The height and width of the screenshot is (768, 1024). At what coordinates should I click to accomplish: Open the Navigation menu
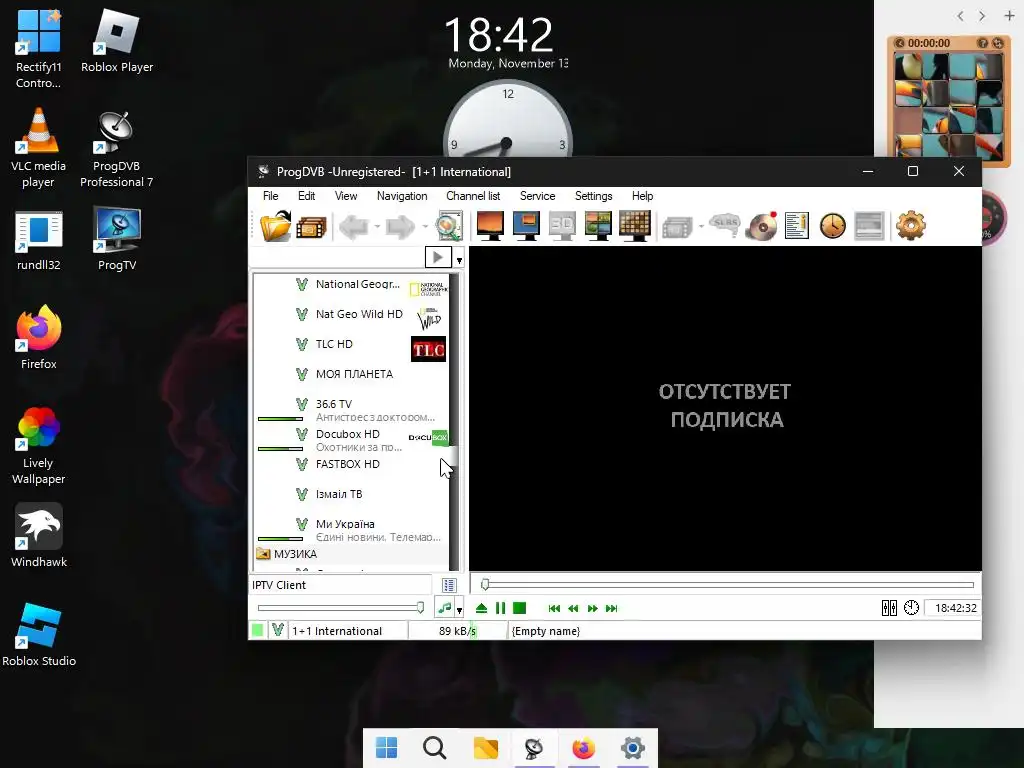[402, 196]
